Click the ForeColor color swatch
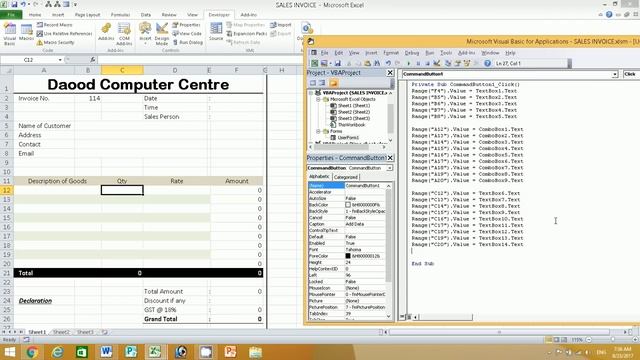The image size is (640, 360). tap(348, 256)
